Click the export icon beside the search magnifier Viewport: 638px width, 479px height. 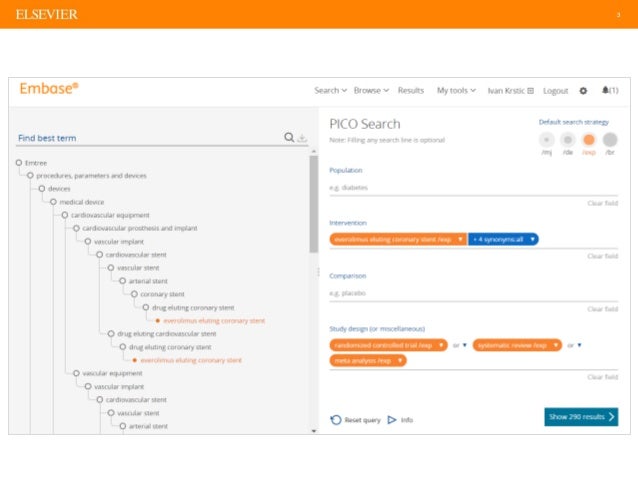pyautogui.click(x=302, y=138)
